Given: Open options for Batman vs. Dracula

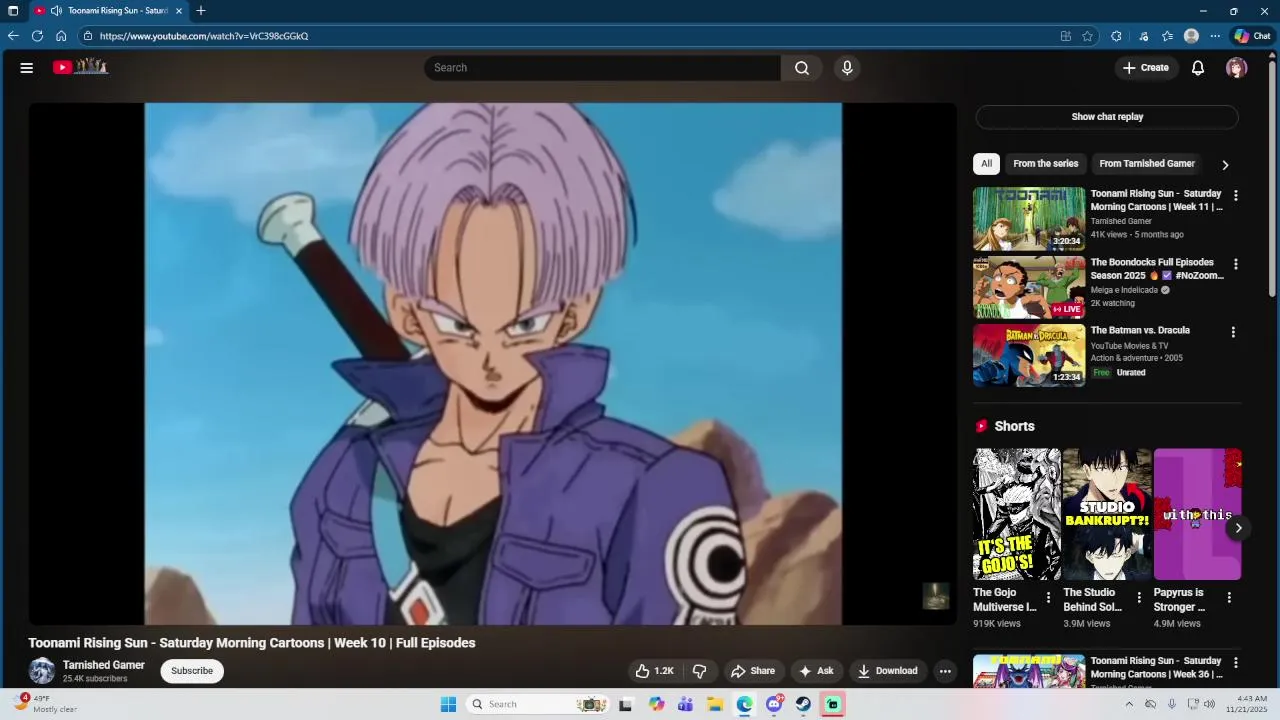Looking at the screenshot, I should (1233, 332).
